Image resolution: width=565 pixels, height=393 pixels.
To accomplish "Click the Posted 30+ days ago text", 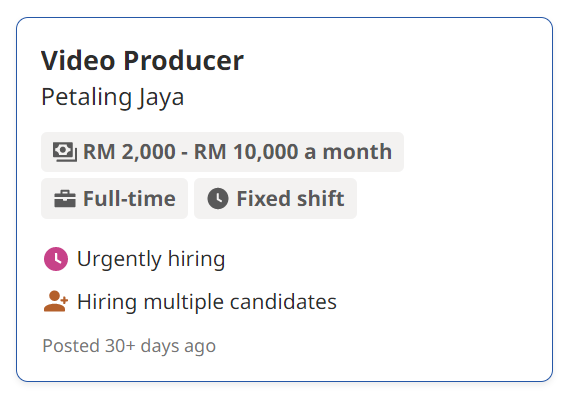I will (x=129, y=346).
